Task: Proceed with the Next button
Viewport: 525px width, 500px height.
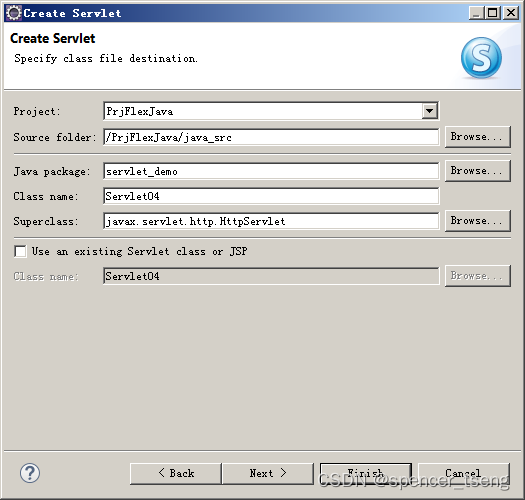Action: (268, 473)
